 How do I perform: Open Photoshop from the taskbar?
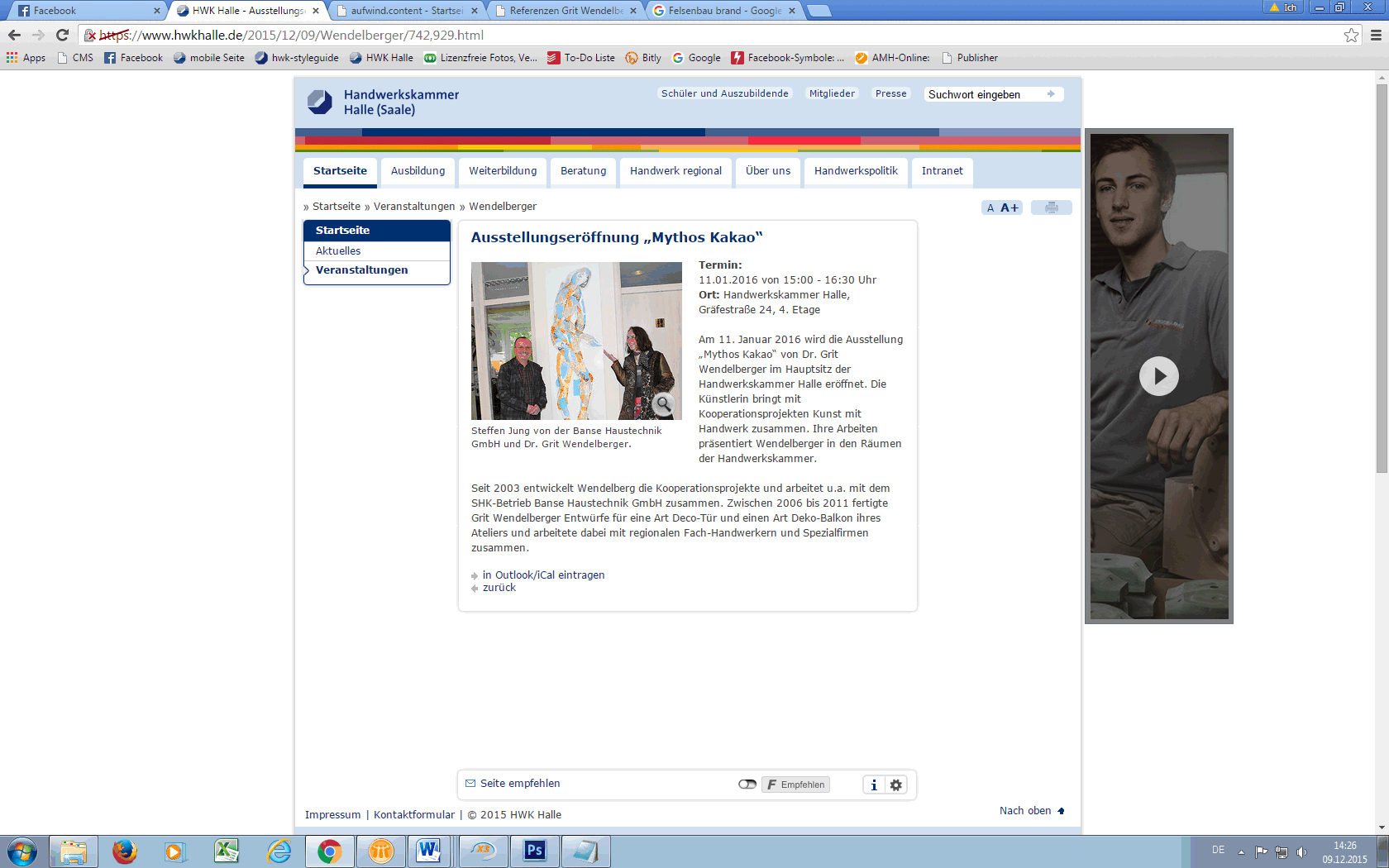535,851
